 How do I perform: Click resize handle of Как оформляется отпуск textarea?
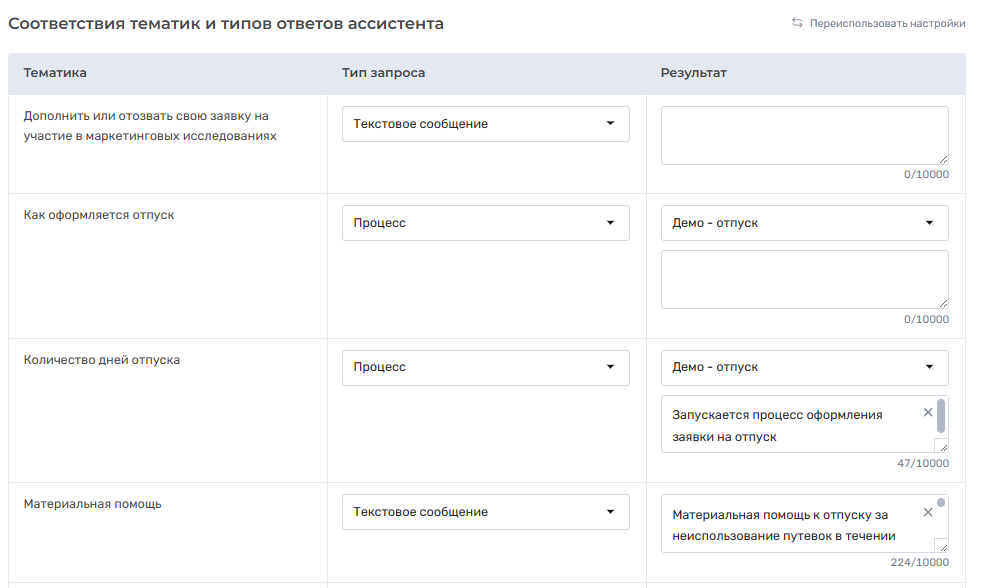click(x=943, y=304)
